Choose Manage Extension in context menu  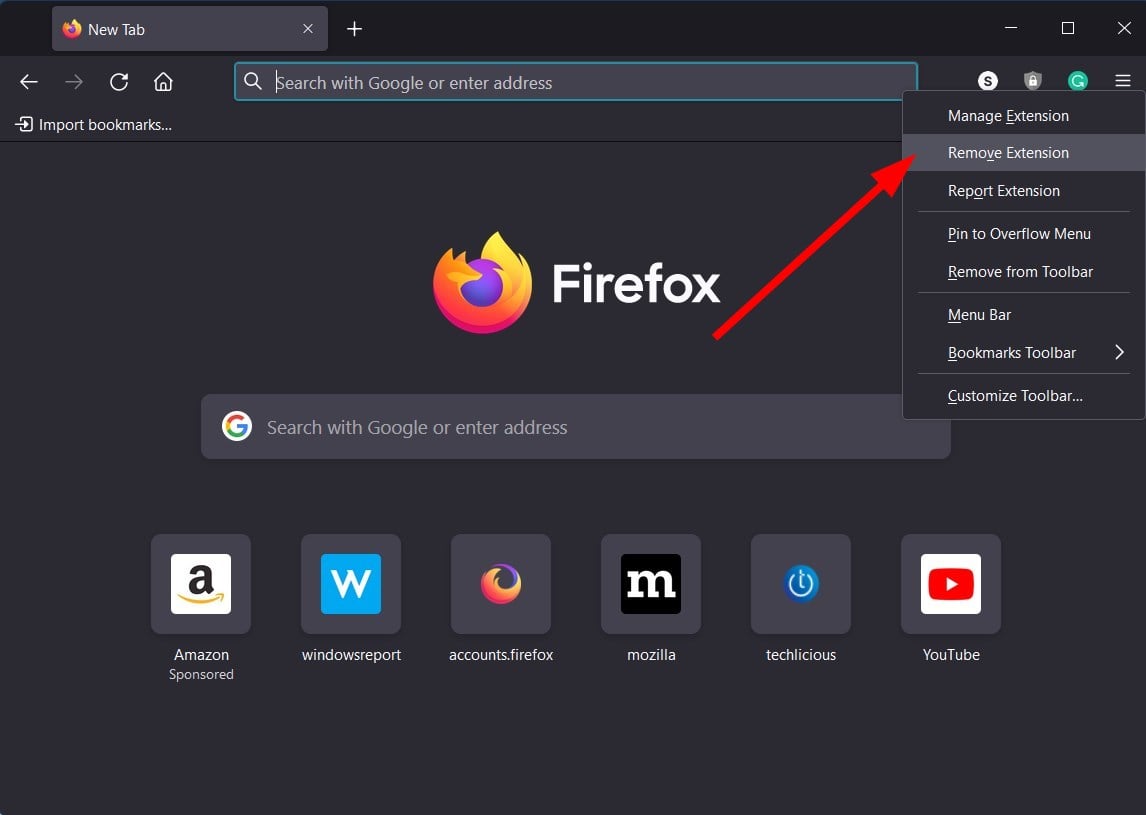[x=1023, y=115]
